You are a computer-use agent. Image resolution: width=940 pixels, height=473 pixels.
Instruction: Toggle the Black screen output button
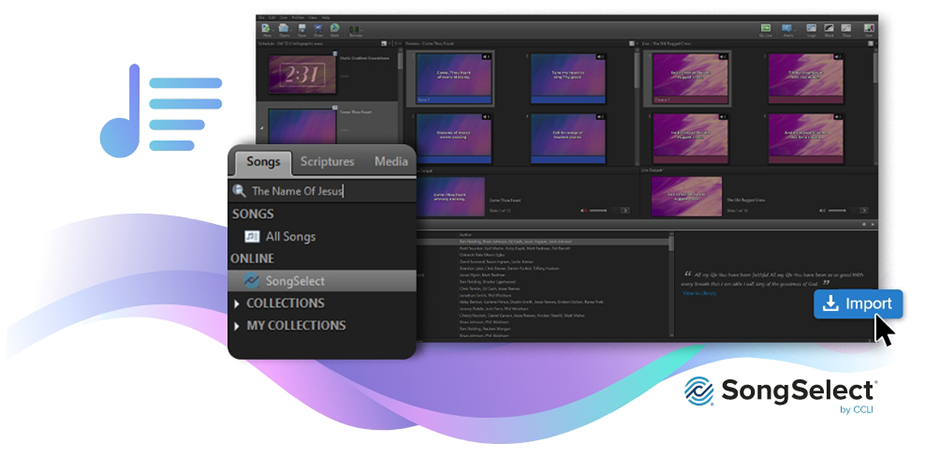pyautogui.click(x=828, y=28)
